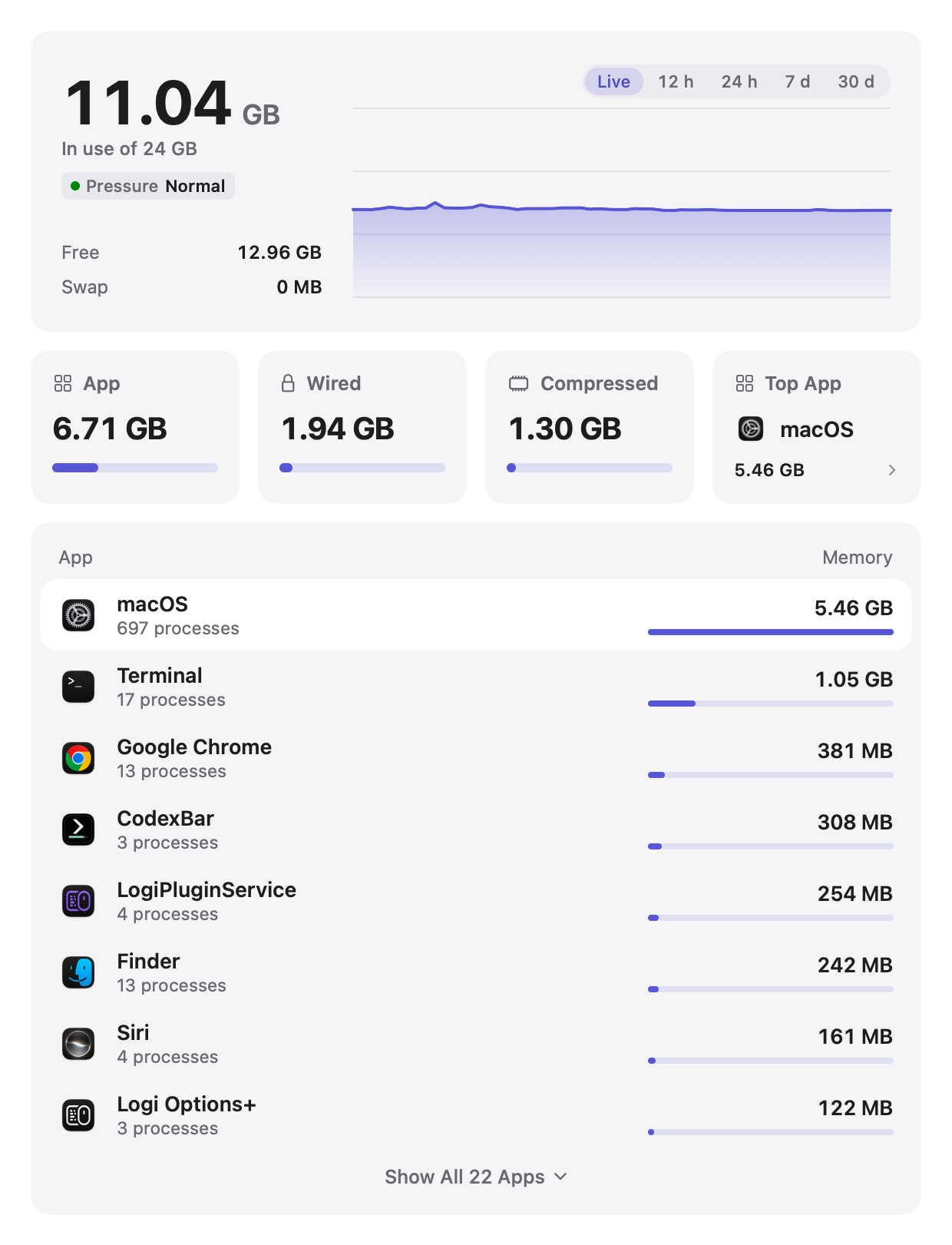Click the 0 MB swap value

point(299,287)
